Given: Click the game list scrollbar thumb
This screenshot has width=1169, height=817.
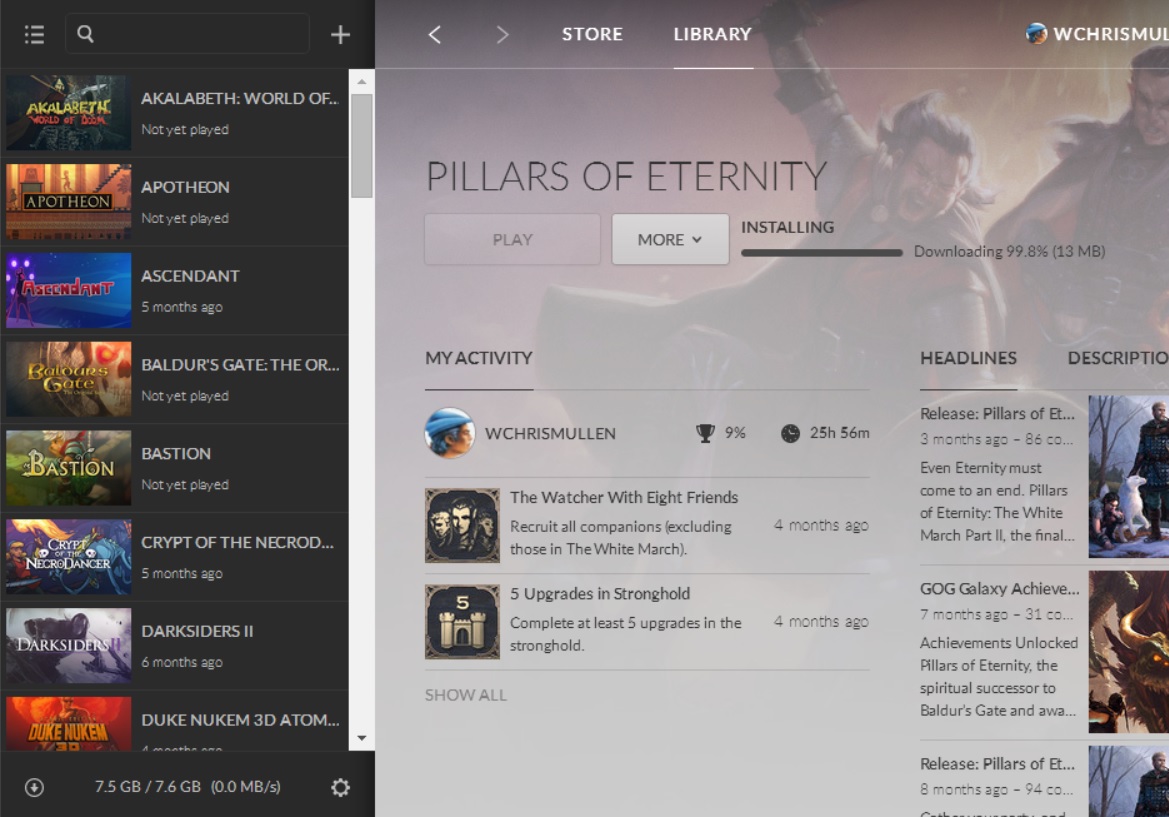Looking at the screenshot, I should (362, 145).
